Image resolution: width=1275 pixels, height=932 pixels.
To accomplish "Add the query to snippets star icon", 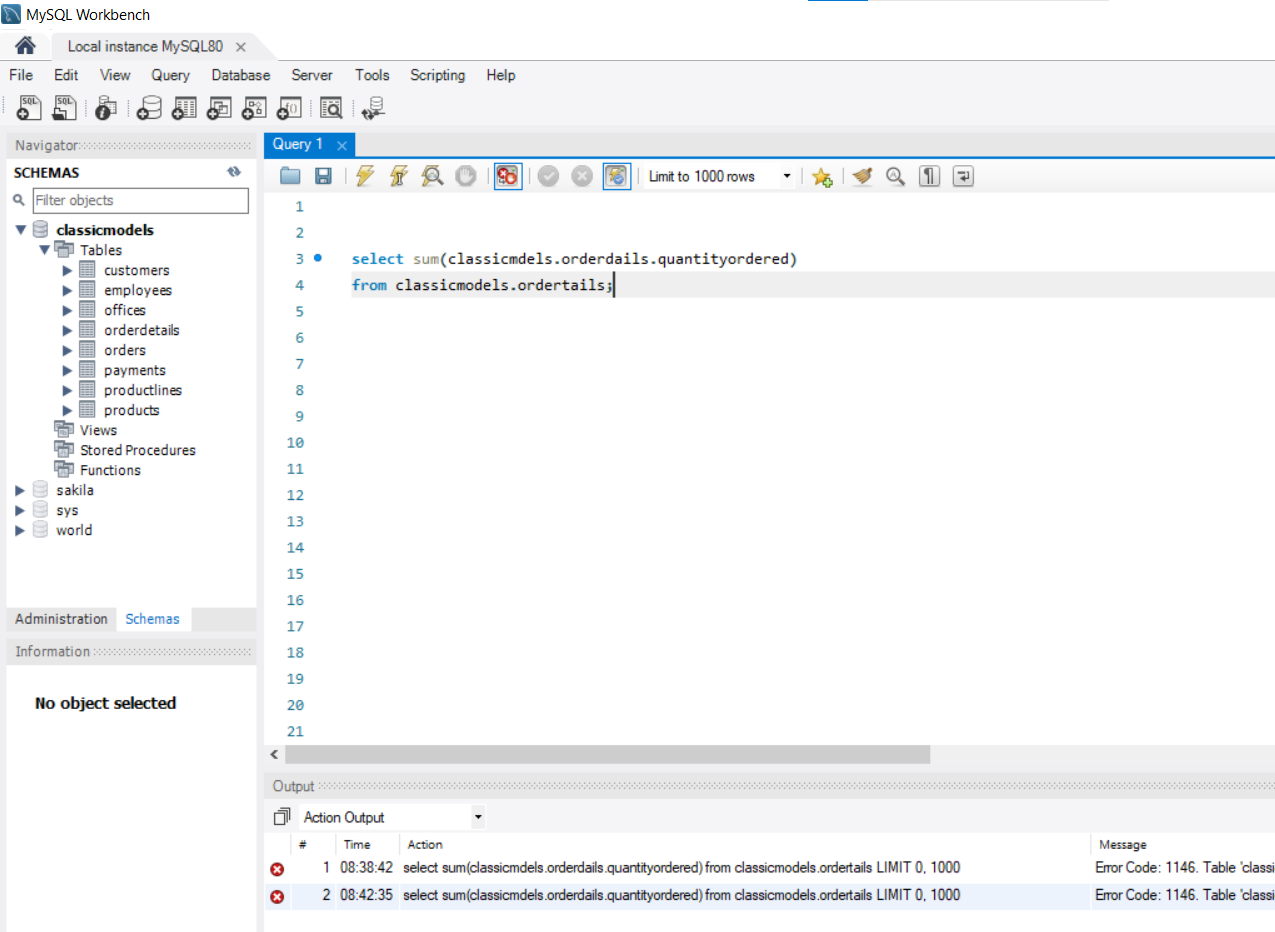I will 822,177.
